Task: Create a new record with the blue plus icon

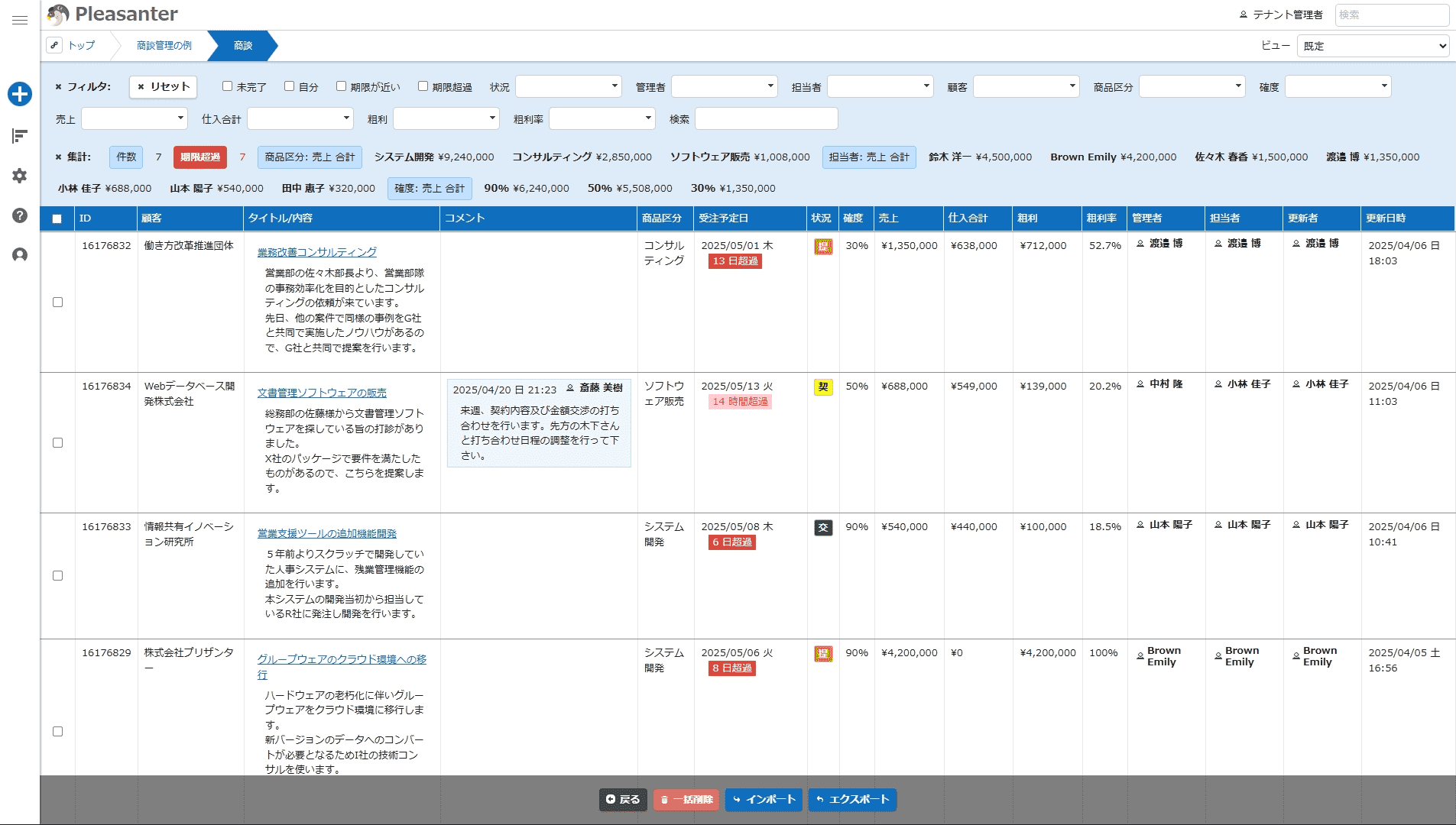Action: pos(20,95)
